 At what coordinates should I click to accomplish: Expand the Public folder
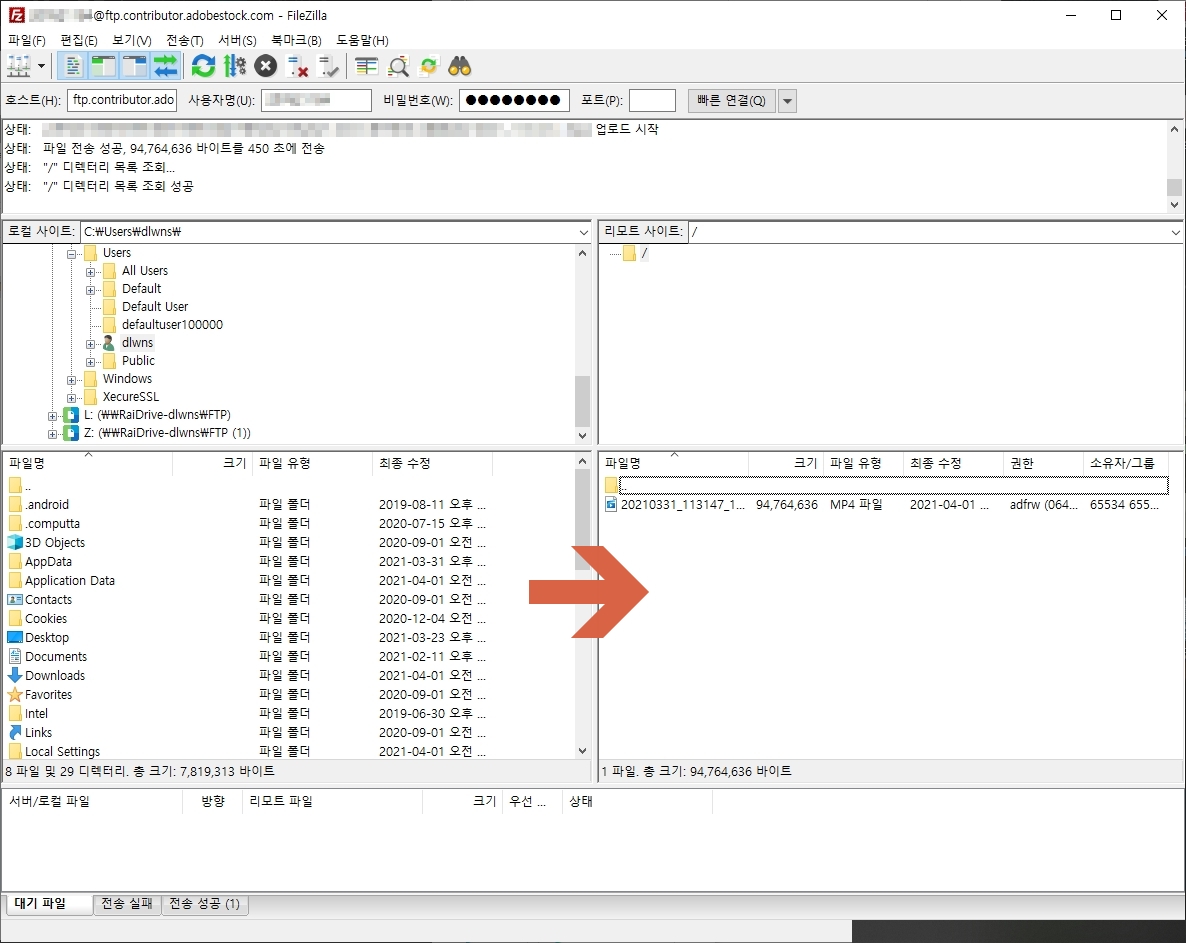tap(90, 362)
